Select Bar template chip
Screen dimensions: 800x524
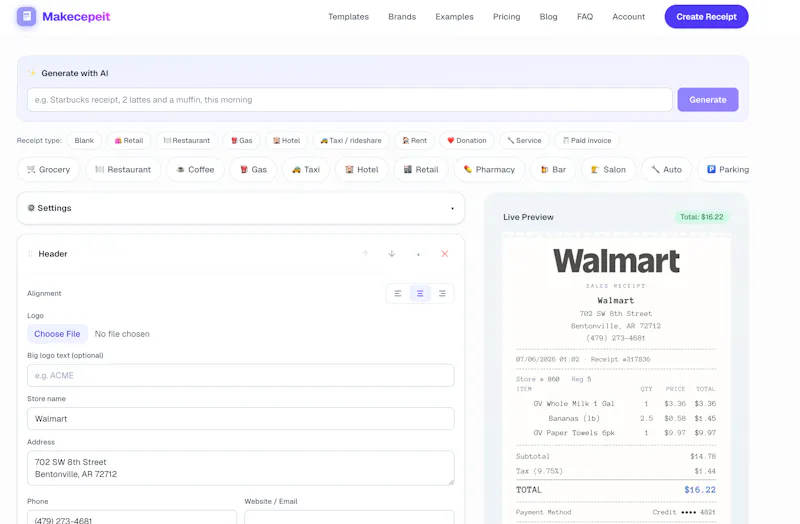(554, 169)
